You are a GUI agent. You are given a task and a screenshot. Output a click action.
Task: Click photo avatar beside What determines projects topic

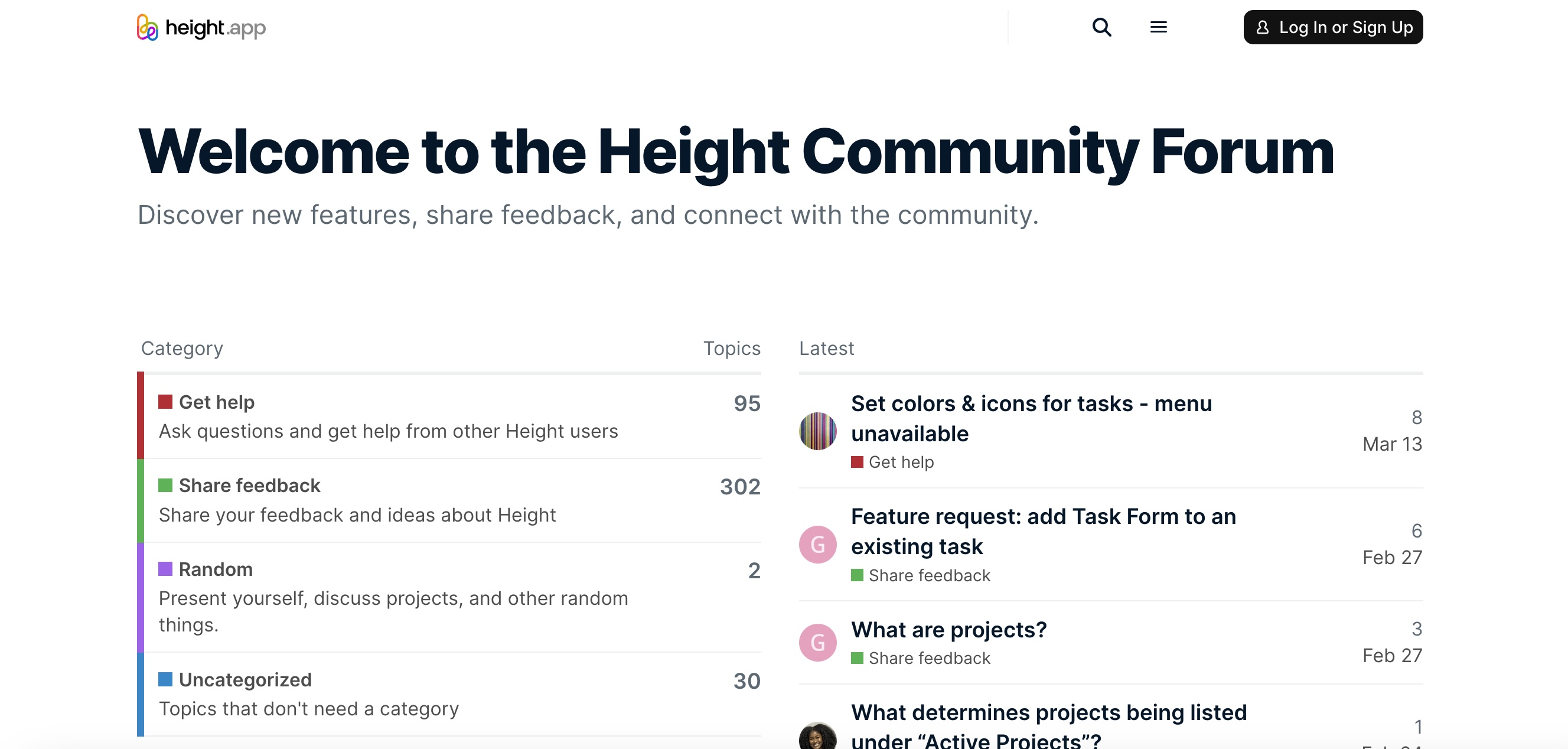click(x=817, y=736)
